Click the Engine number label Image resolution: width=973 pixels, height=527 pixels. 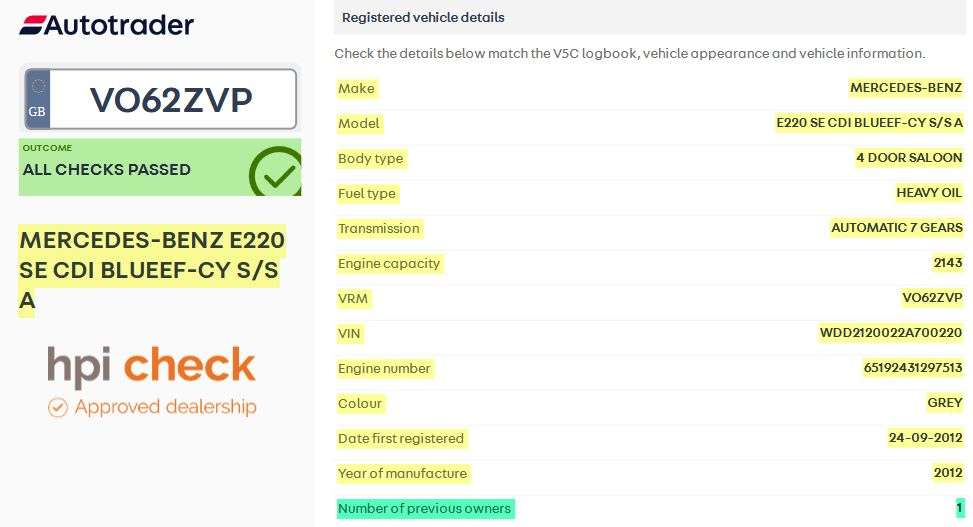(384, 368)
